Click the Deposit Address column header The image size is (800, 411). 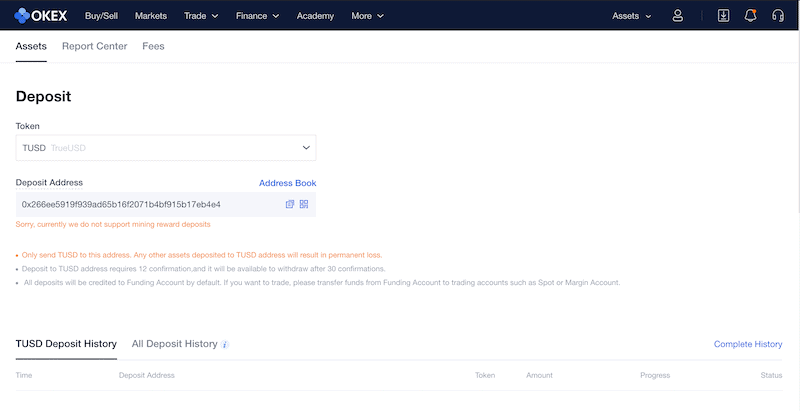pos(147,375)
